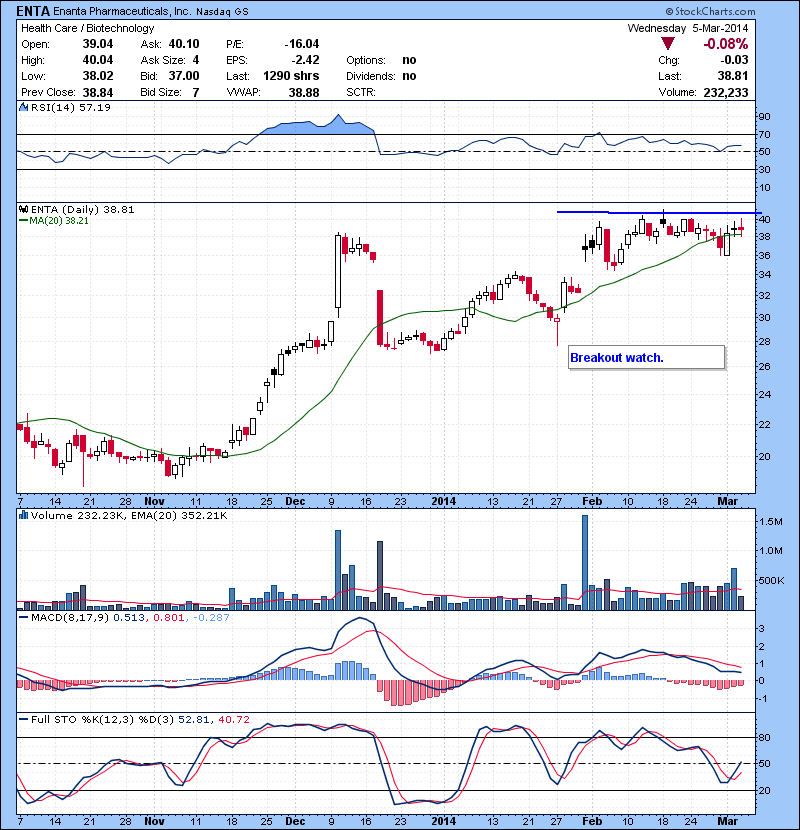Viewport: 800px width, 830px height.
Task: Click the Enanta Pharmaceuticals, Inc. company name
Action: [x=121, y=11]
